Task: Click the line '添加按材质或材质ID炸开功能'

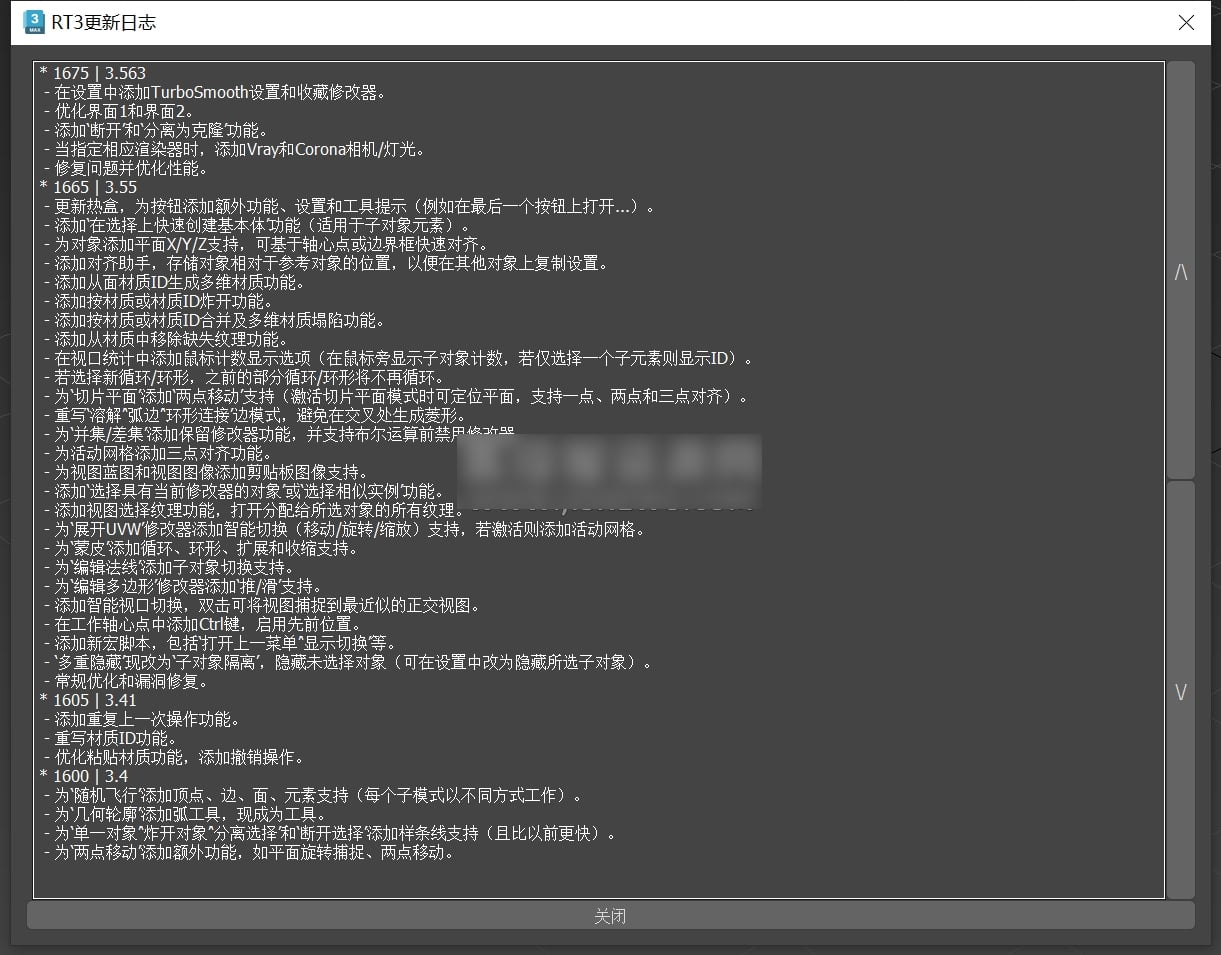Action: pyautogui.click(x=158, y=301)
